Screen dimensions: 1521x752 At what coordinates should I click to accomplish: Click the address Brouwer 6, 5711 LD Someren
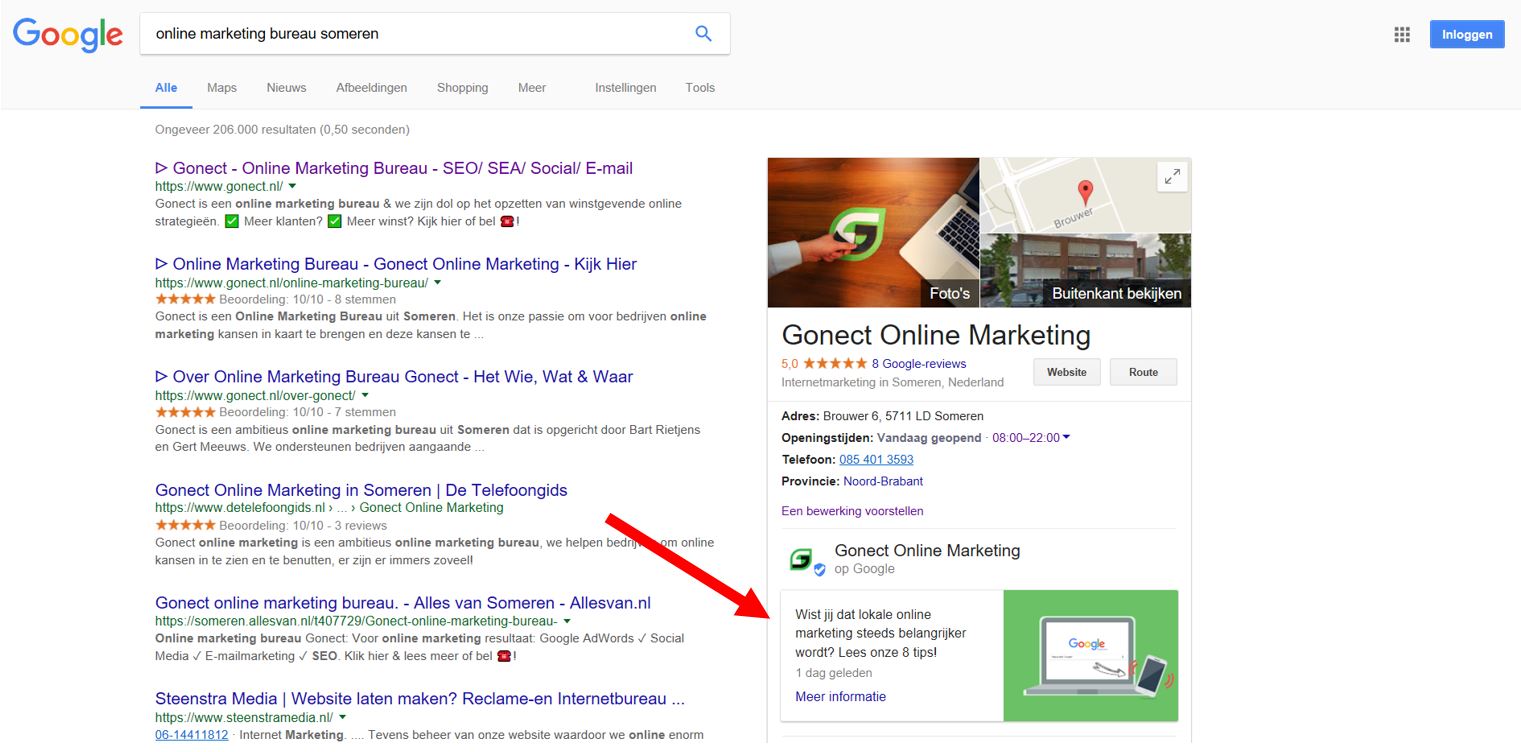(x=903, y=416)
